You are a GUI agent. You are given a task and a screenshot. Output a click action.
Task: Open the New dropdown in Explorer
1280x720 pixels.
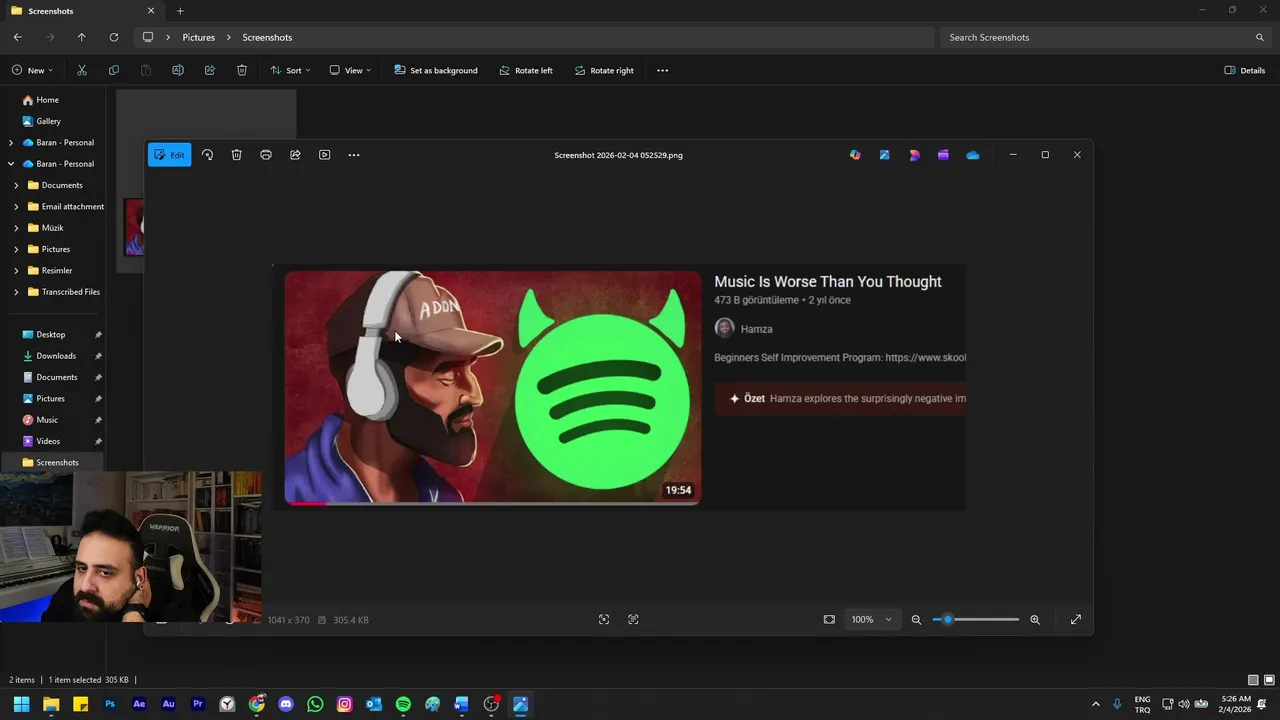32,71
